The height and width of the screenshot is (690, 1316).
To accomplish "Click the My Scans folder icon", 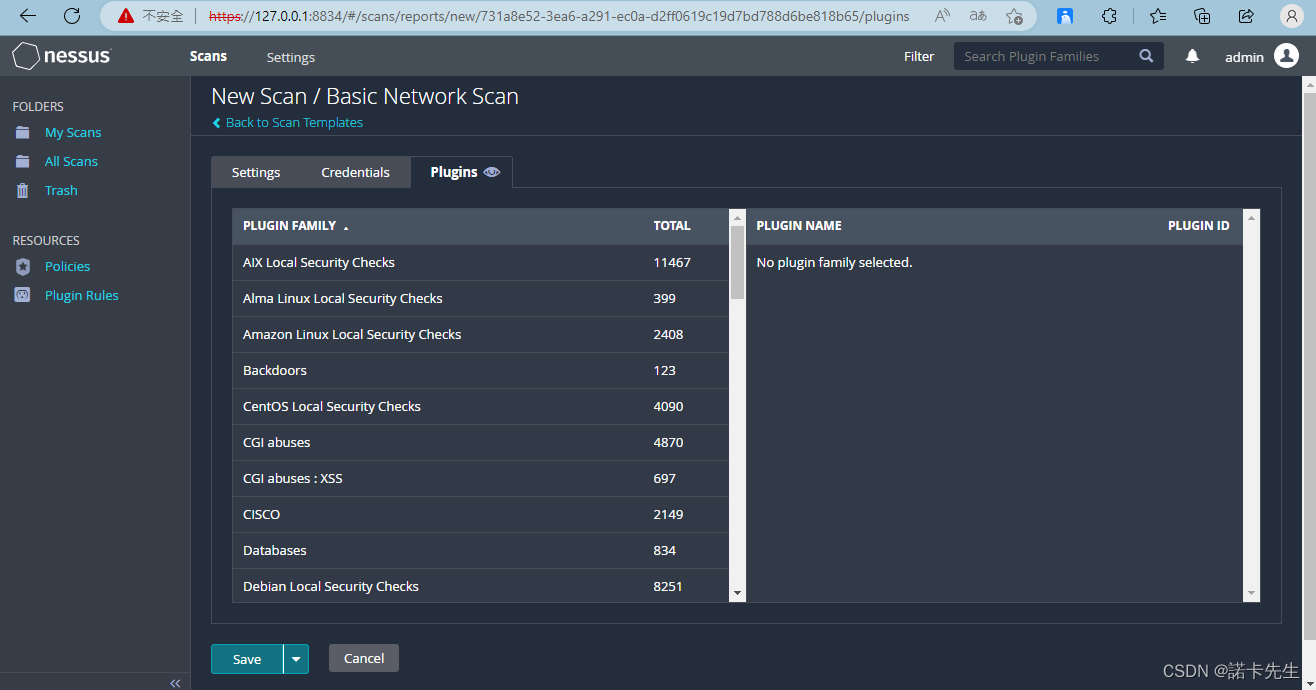I will pos(22,132).
